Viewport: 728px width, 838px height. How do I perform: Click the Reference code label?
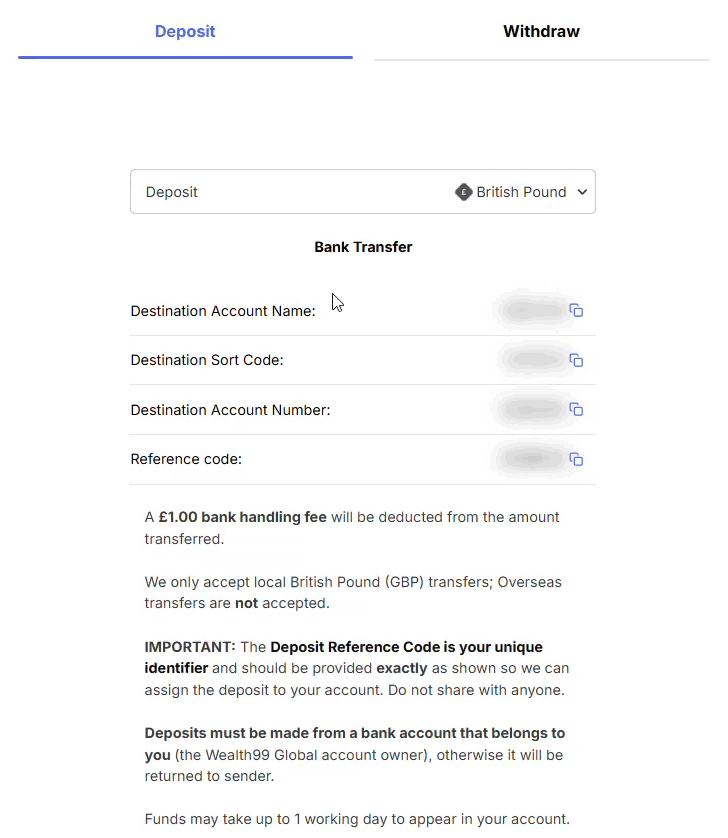(x=186, y=460)
